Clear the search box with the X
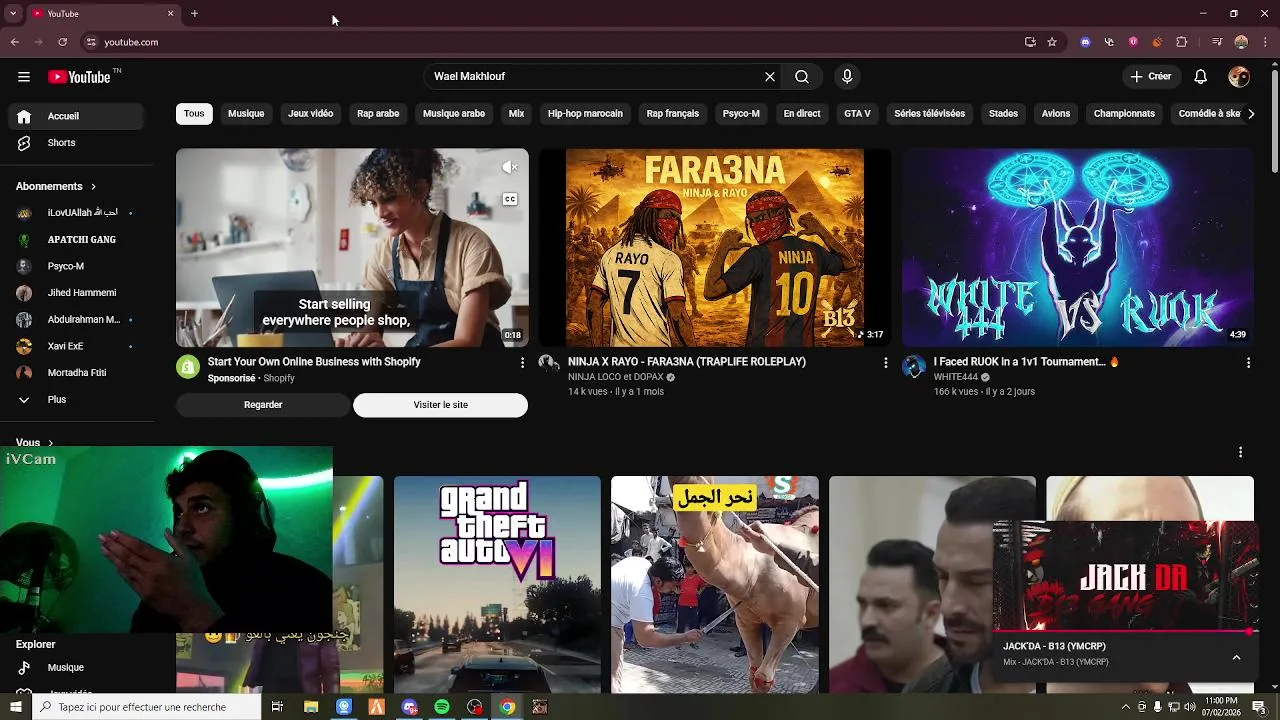Screen dimensions: 1280x720 [770, 77]
